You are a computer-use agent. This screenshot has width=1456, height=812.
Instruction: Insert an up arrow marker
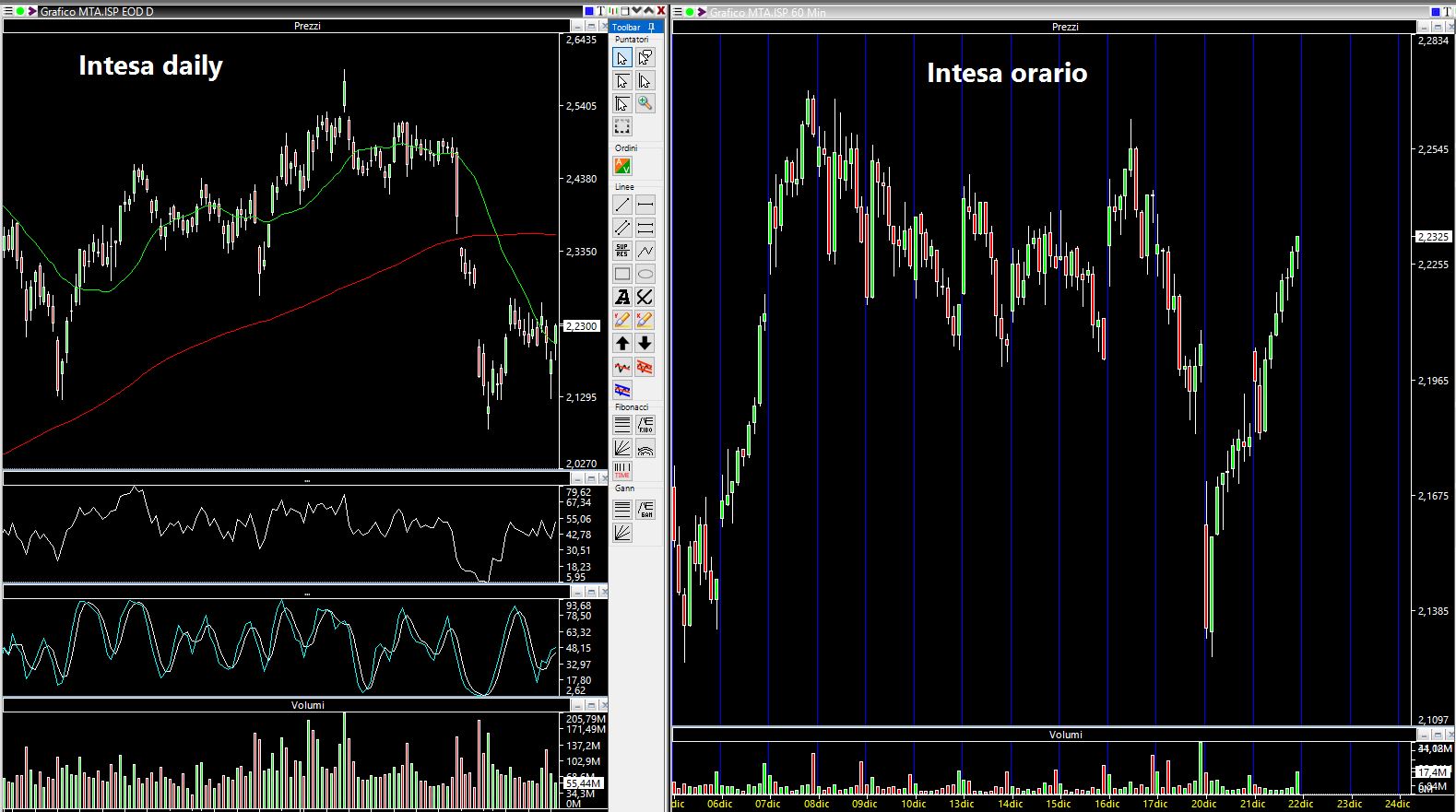622,343
